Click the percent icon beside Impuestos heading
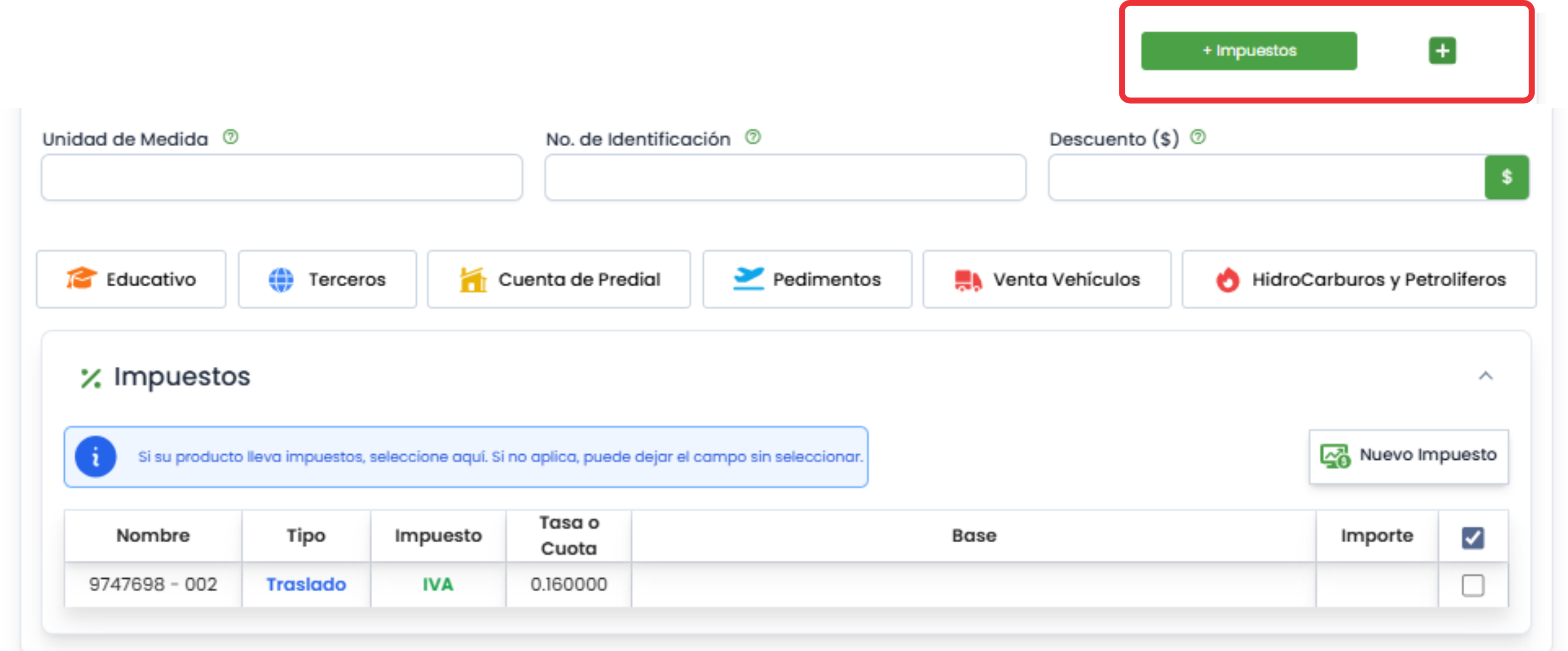Image resolution: width=1568 pixels, height=651 pixels. (x=91, y=378)
